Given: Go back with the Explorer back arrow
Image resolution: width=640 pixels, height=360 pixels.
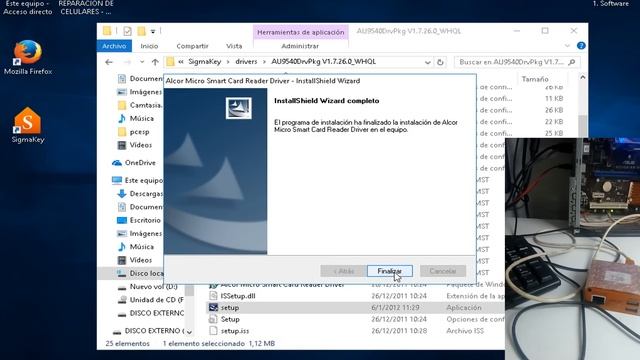Looking at the screenshot, I should click(109, 62).
